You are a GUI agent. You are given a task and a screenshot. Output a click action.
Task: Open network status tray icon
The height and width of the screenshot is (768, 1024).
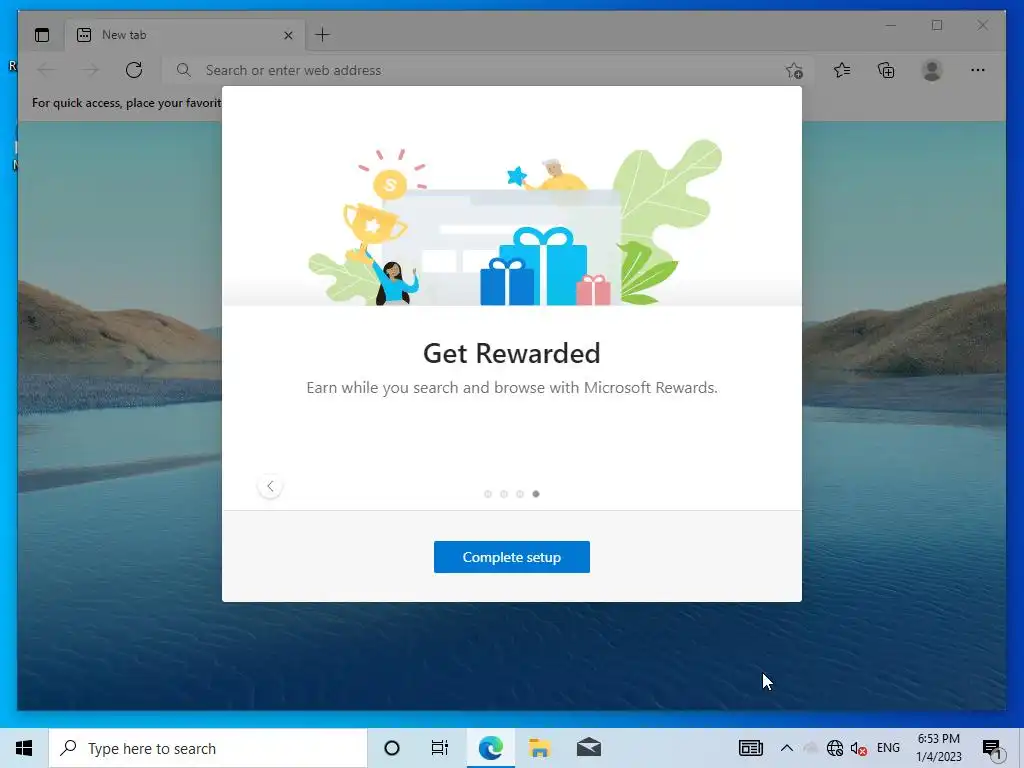click(x=835, y=748)
